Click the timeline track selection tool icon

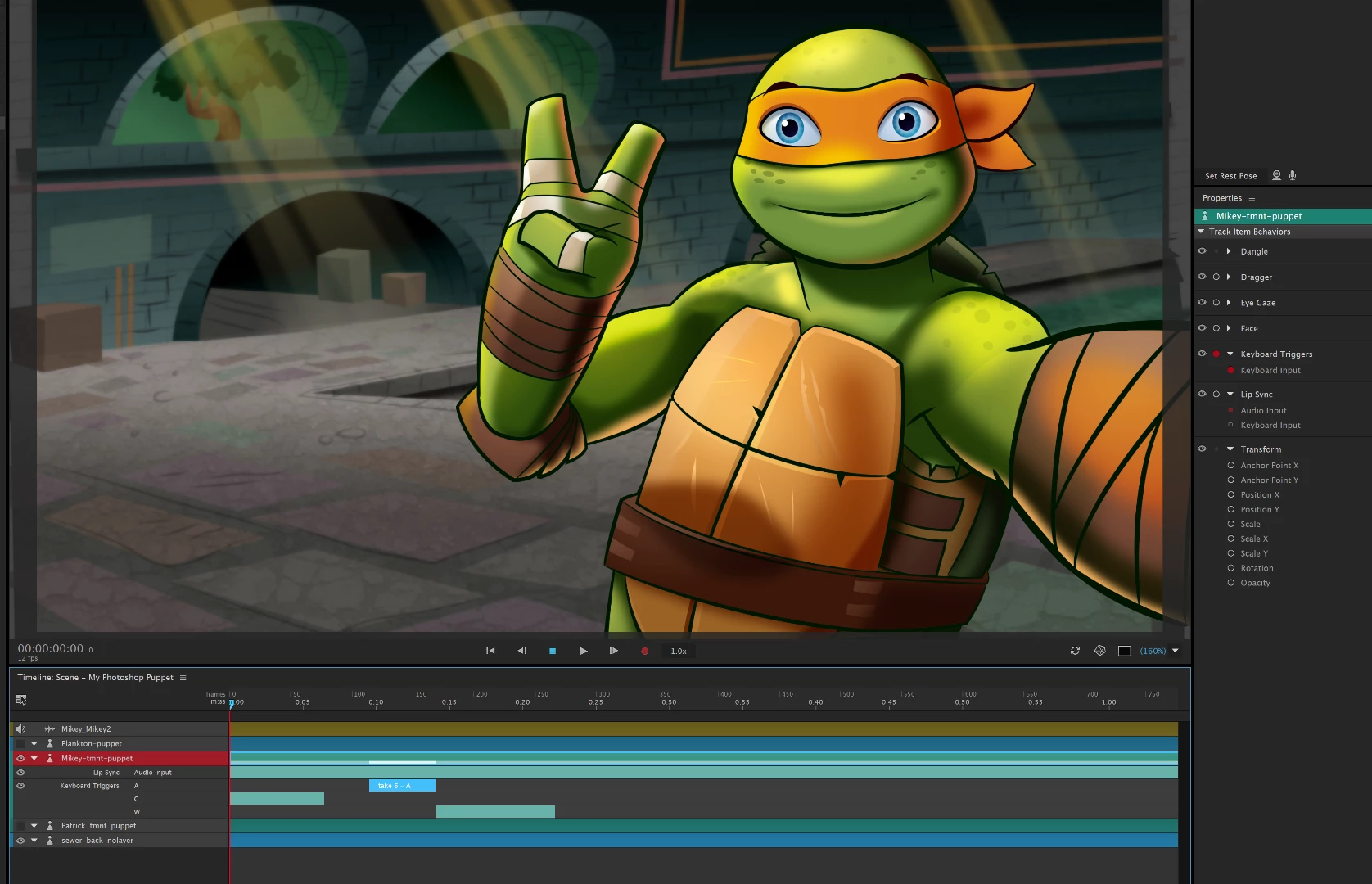pyautogui.click(x=21, y=700)
